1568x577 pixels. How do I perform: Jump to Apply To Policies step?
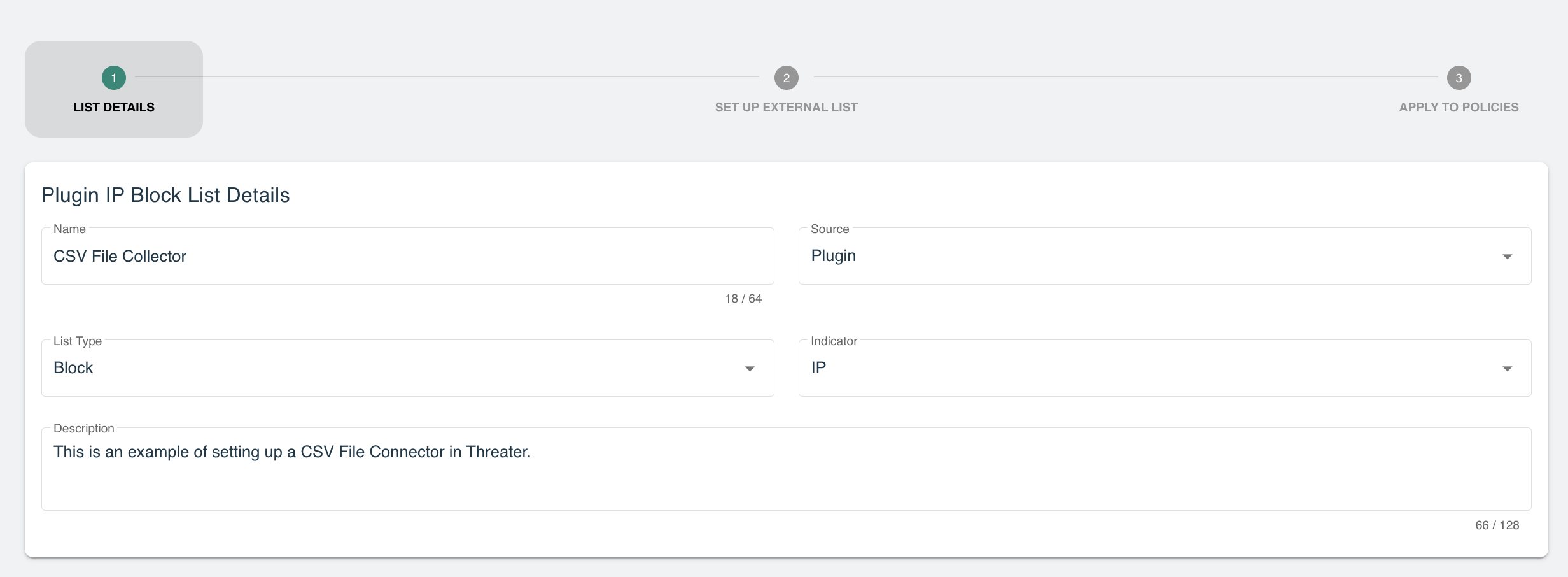pos(1459,107)
